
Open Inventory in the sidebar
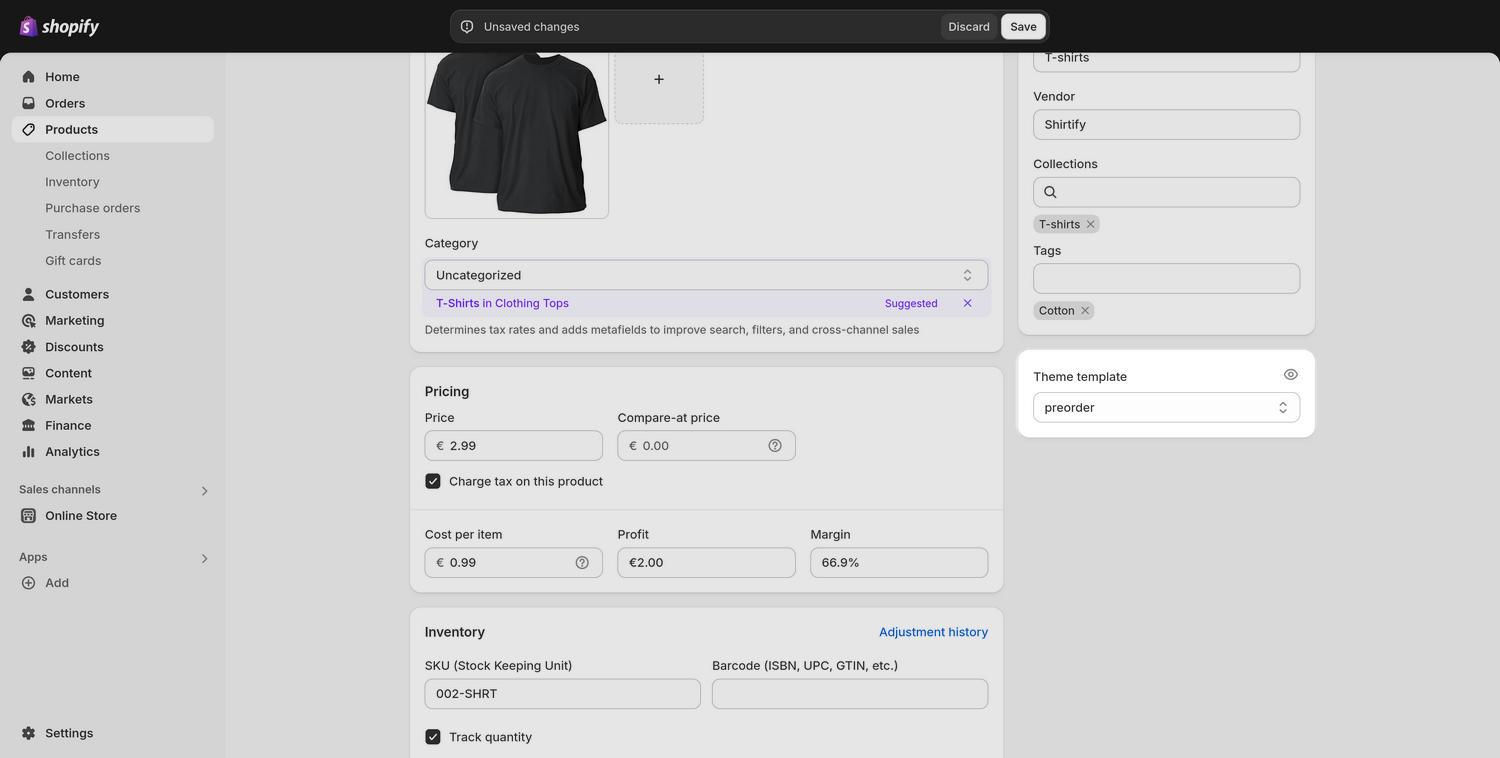click(x=72, y=182)
